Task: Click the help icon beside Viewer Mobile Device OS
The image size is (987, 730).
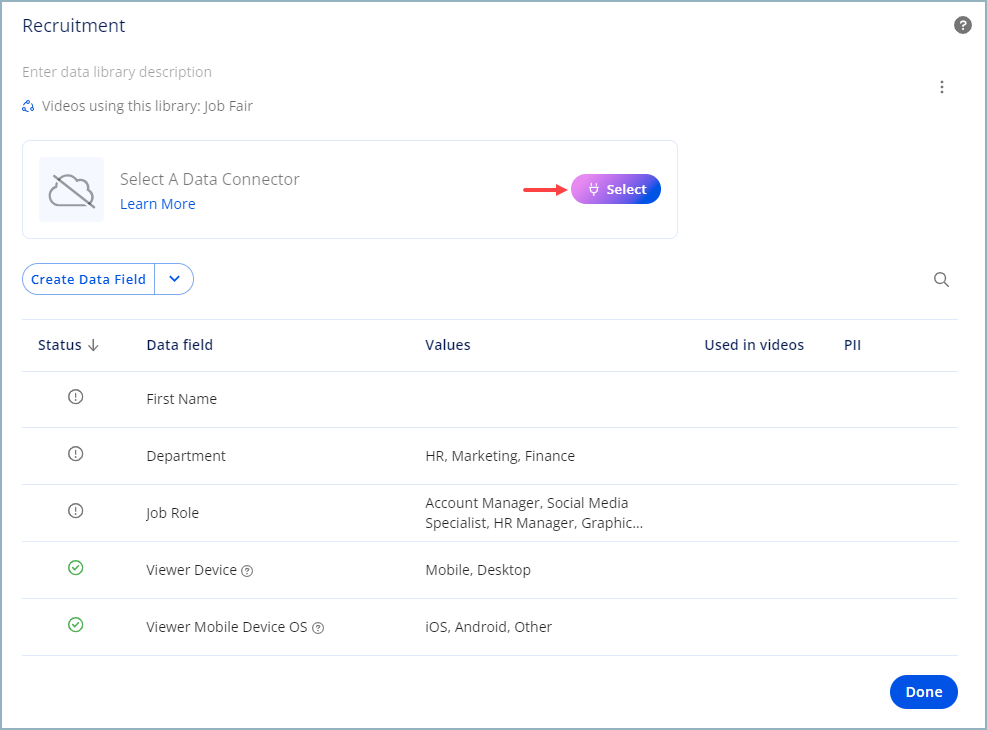Action: click(x=318, y=628)
